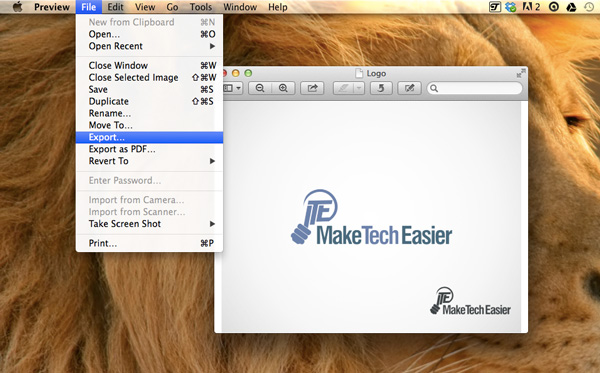
Task: Click the cloud sync menu bar icon
Action: pyautogui.click(x=510, y=7)
